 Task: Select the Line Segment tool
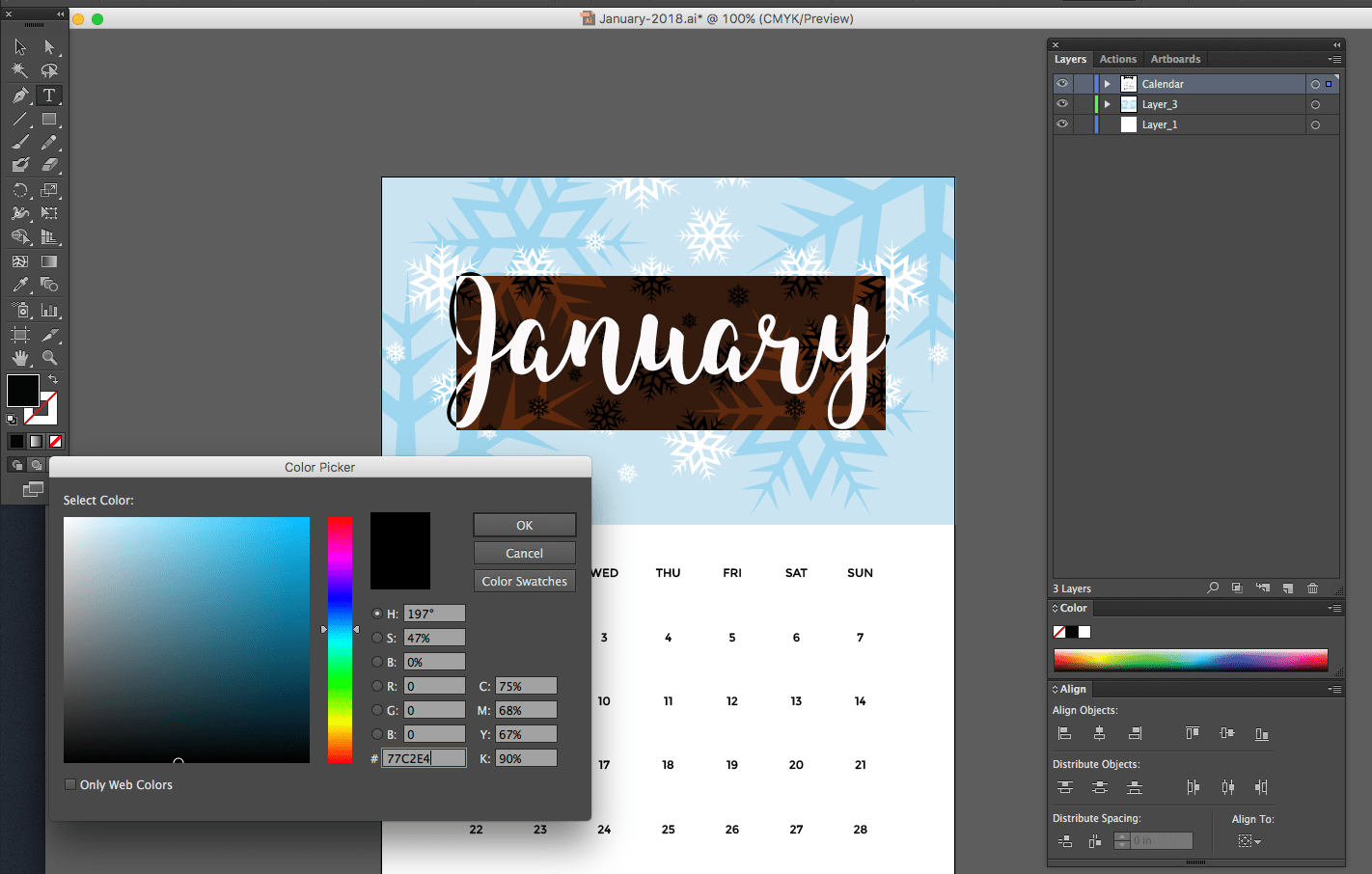point(20,120)
